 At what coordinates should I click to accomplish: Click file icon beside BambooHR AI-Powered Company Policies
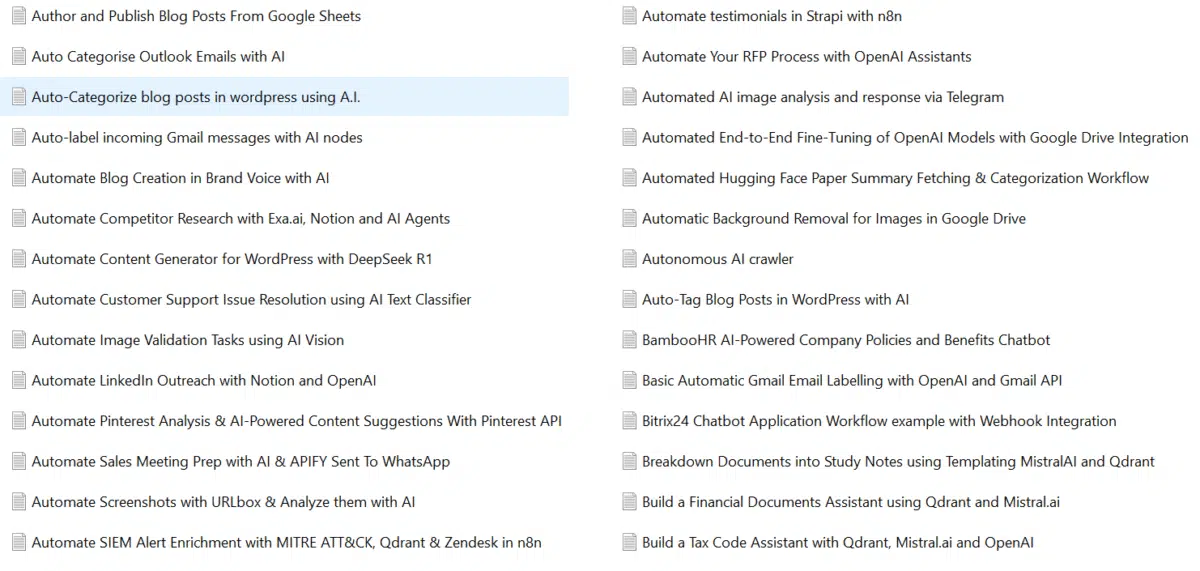[x=629, y=340]
